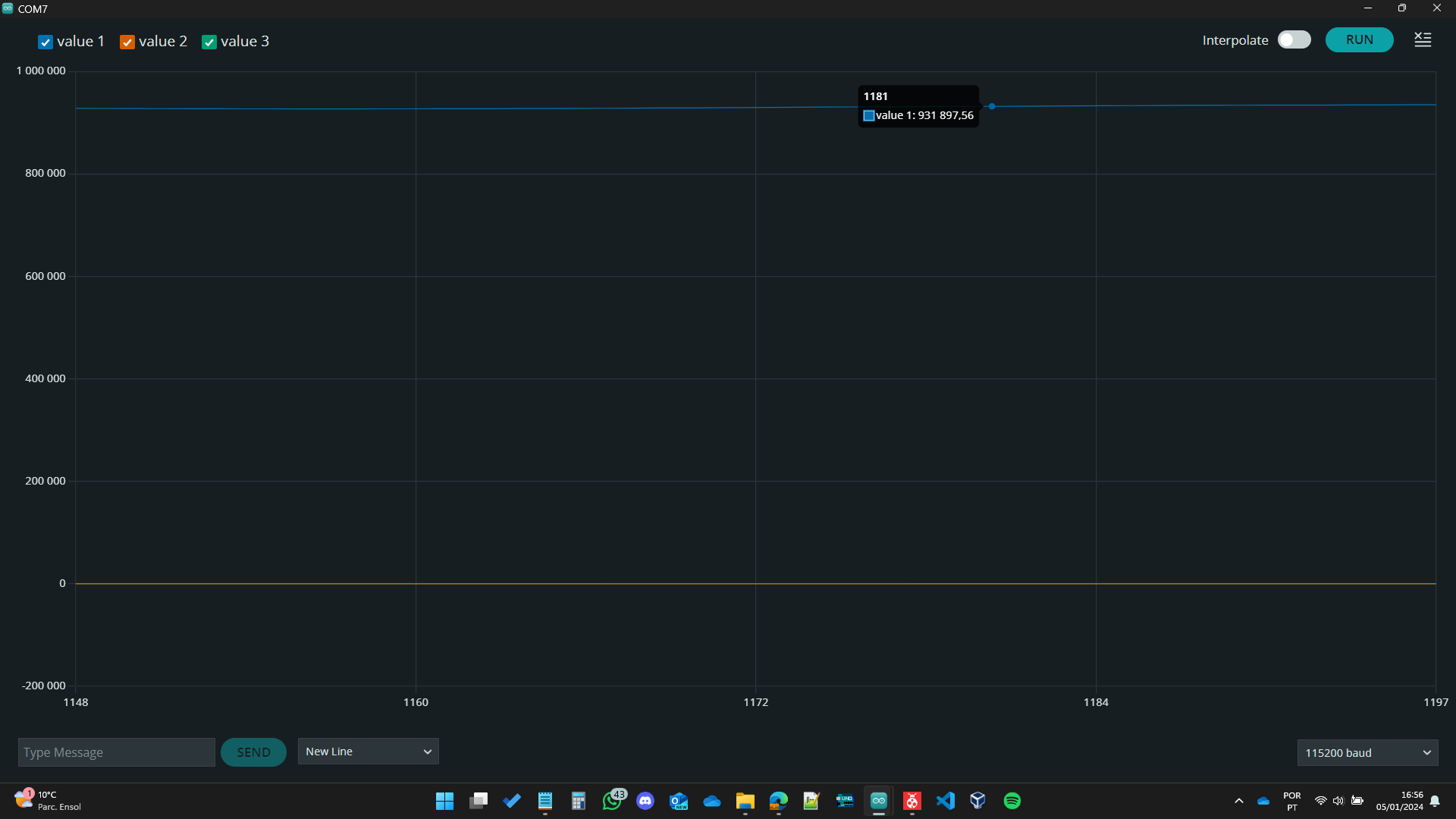Open Visual Studio Code from taskbar

945,801
